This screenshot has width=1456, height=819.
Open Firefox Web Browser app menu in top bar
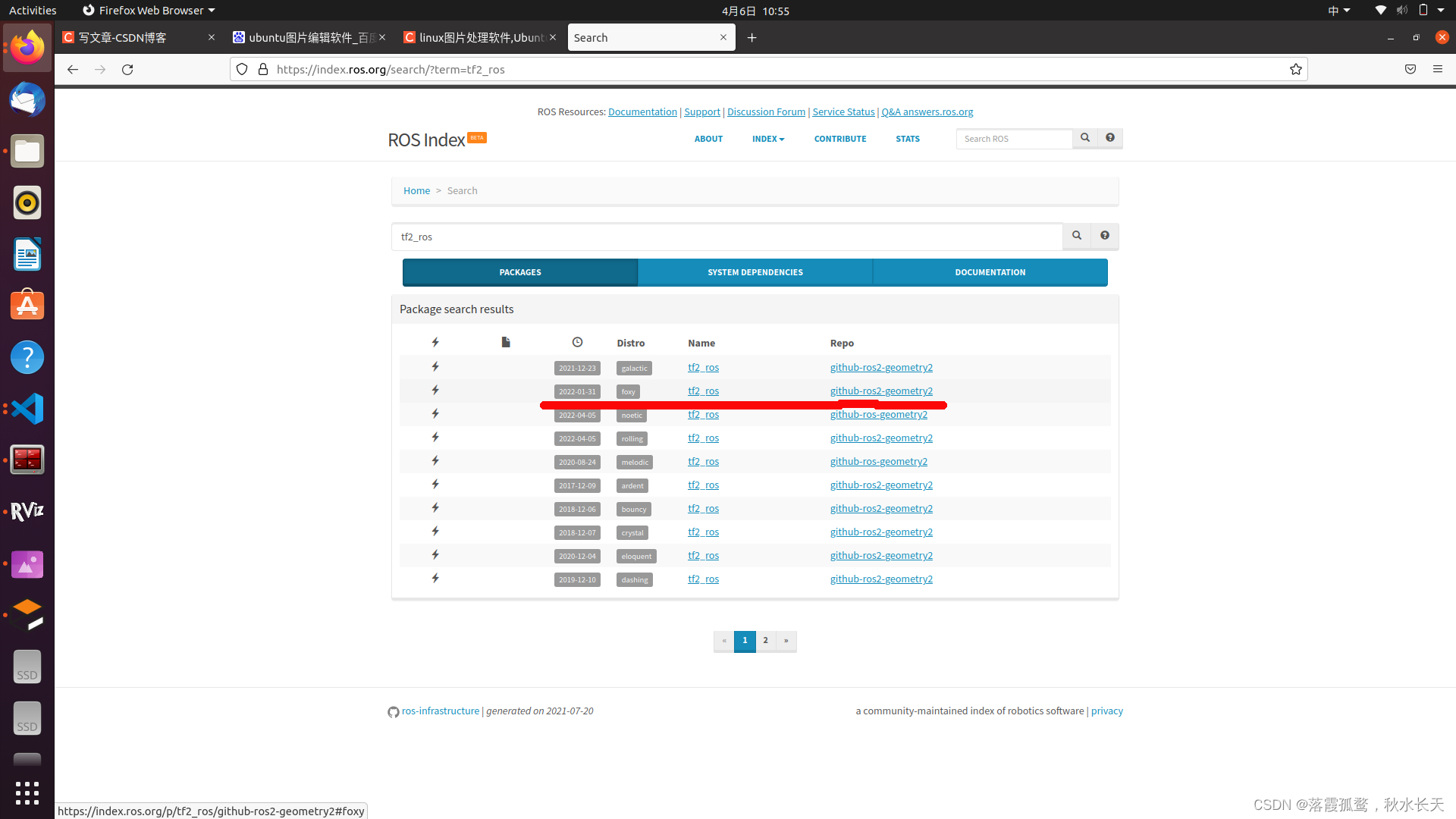pos(149,11)
